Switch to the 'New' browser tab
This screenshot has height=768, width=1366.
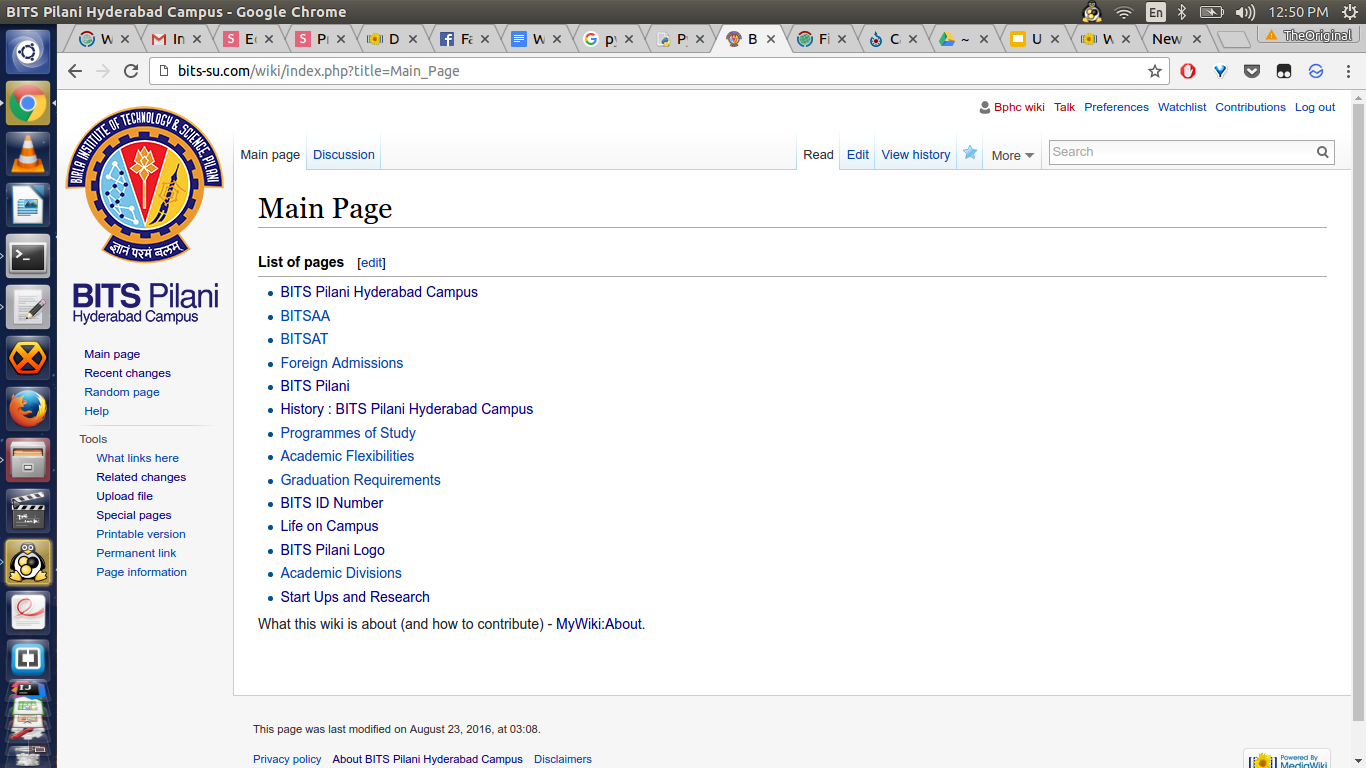pos(1178,39)
